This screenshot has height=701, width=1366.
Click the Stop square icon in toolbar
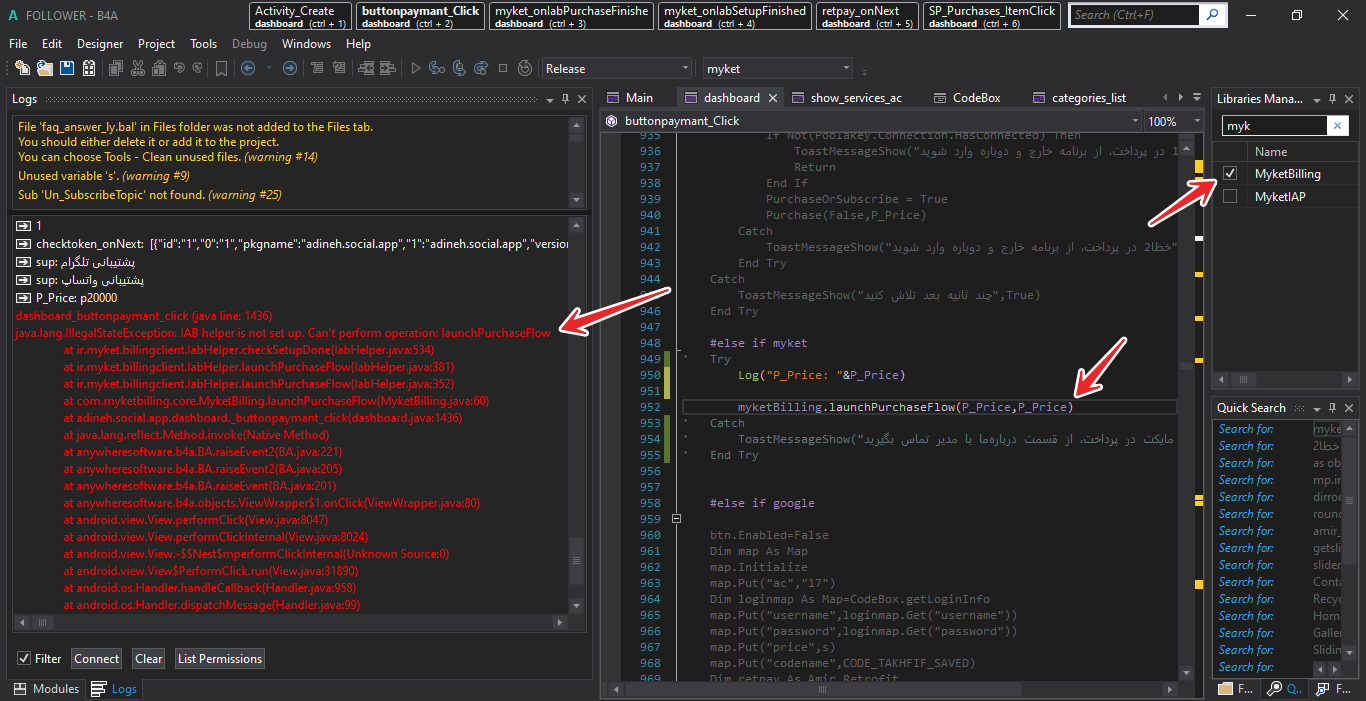pos(503,68)
